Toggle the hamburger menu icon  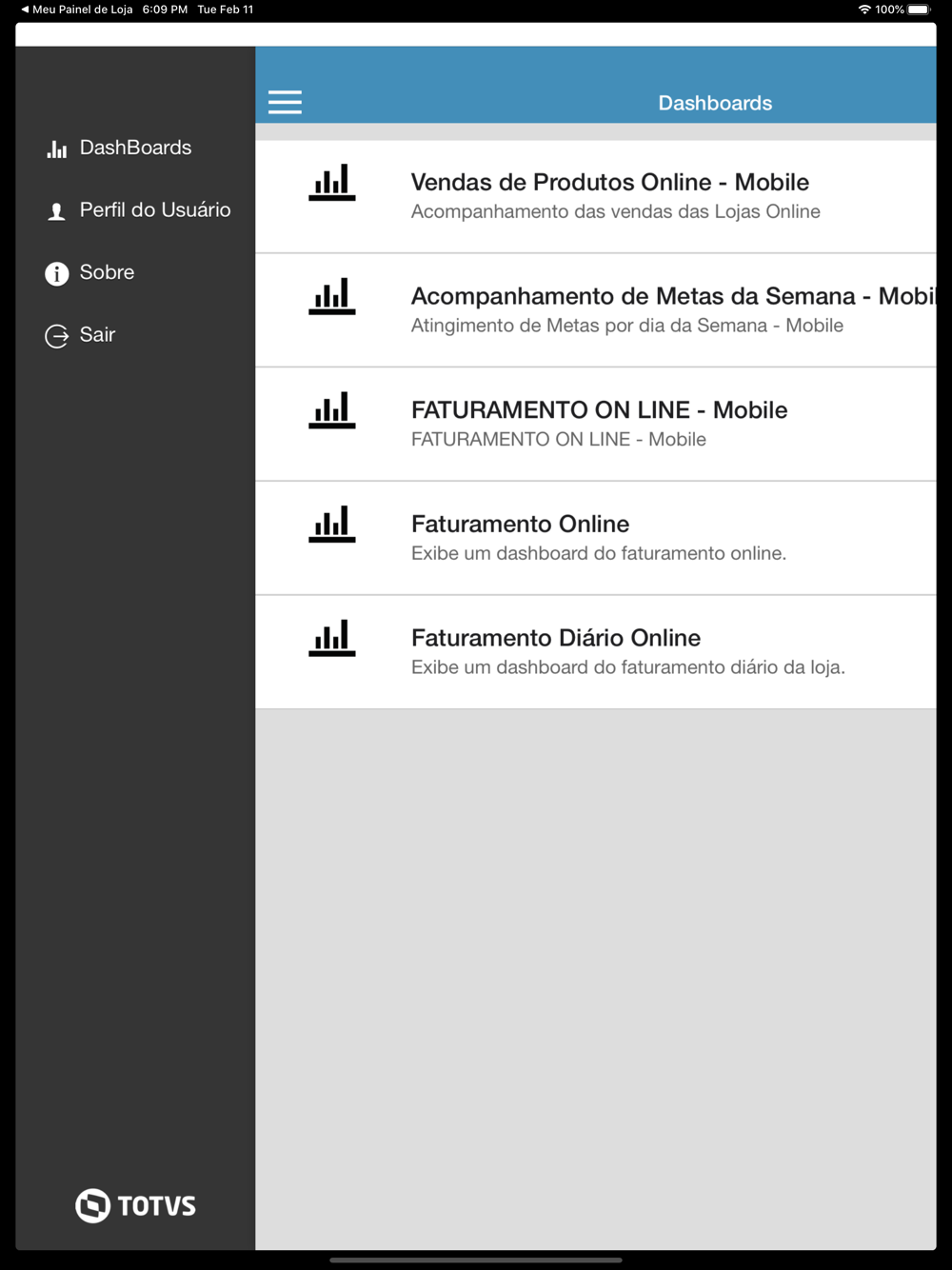285,102
